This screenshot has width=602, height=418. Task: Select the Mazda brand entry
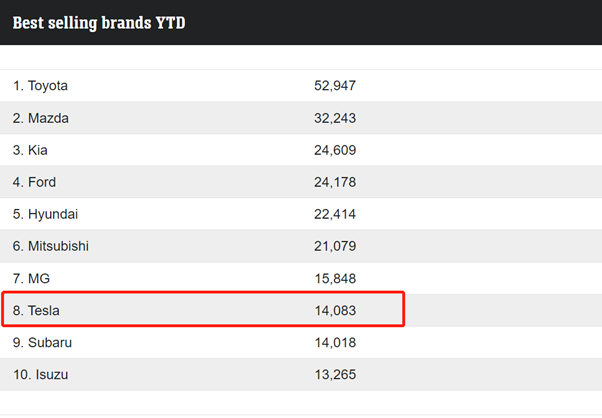40,118
